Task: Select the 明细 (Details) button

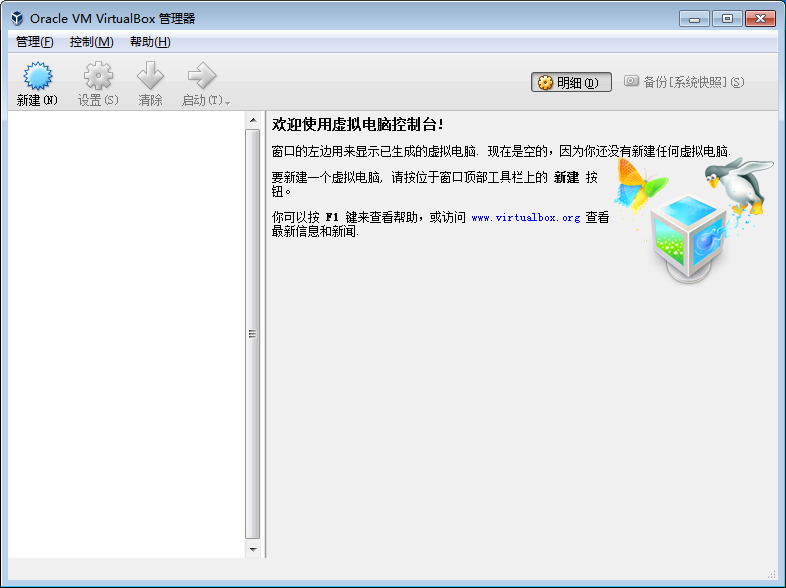Action: (571, 82)
